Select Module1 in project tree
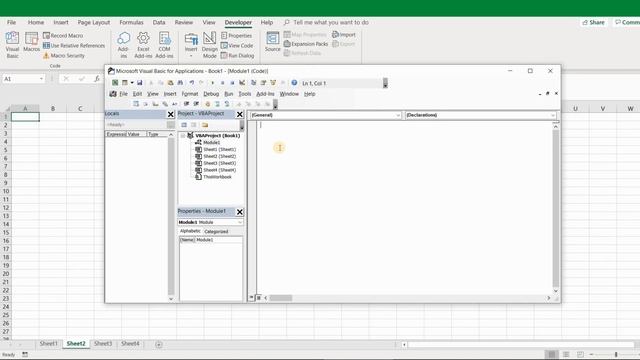The image size is (640, 360). (x=211, y=142)
